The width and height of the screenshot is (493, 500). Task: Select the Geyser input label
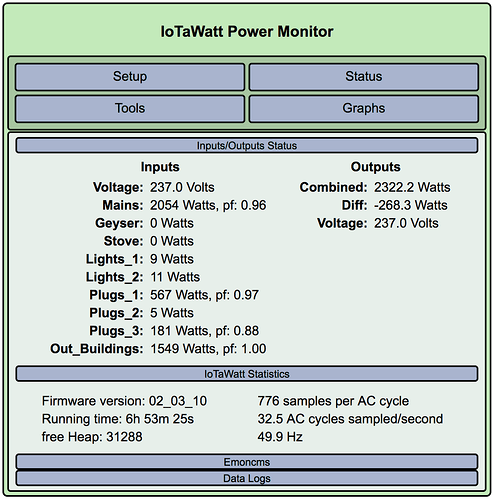(x=119, y=223)
